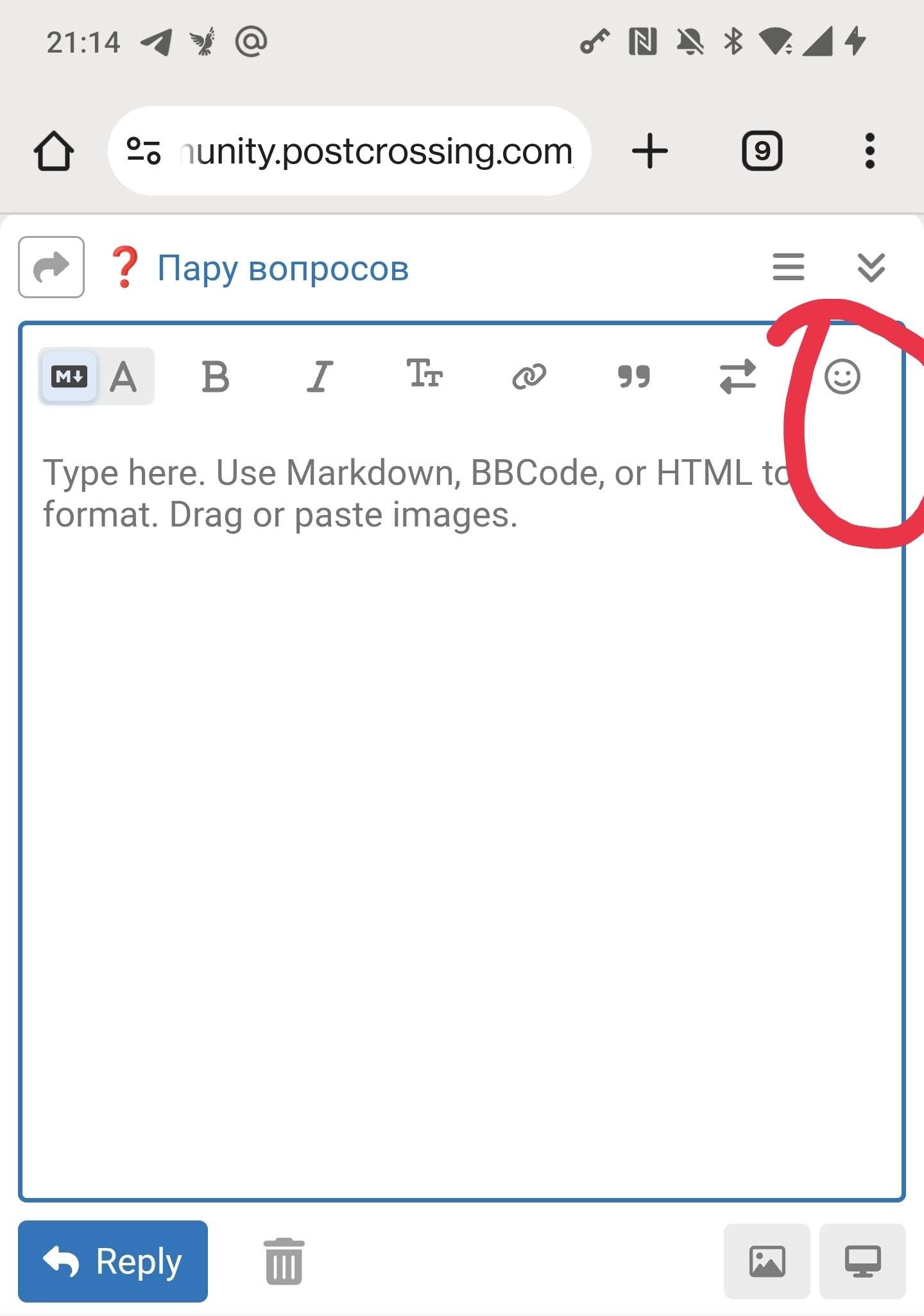The height and width of the screenshot is (1316, 924).
Task: Insert a hyperlink using the link icon
Action: coord(529,376)
